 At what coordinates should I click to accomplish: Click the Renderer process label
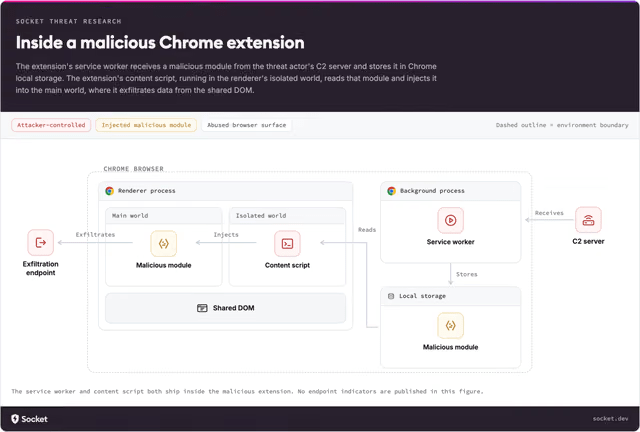(147, 191)
